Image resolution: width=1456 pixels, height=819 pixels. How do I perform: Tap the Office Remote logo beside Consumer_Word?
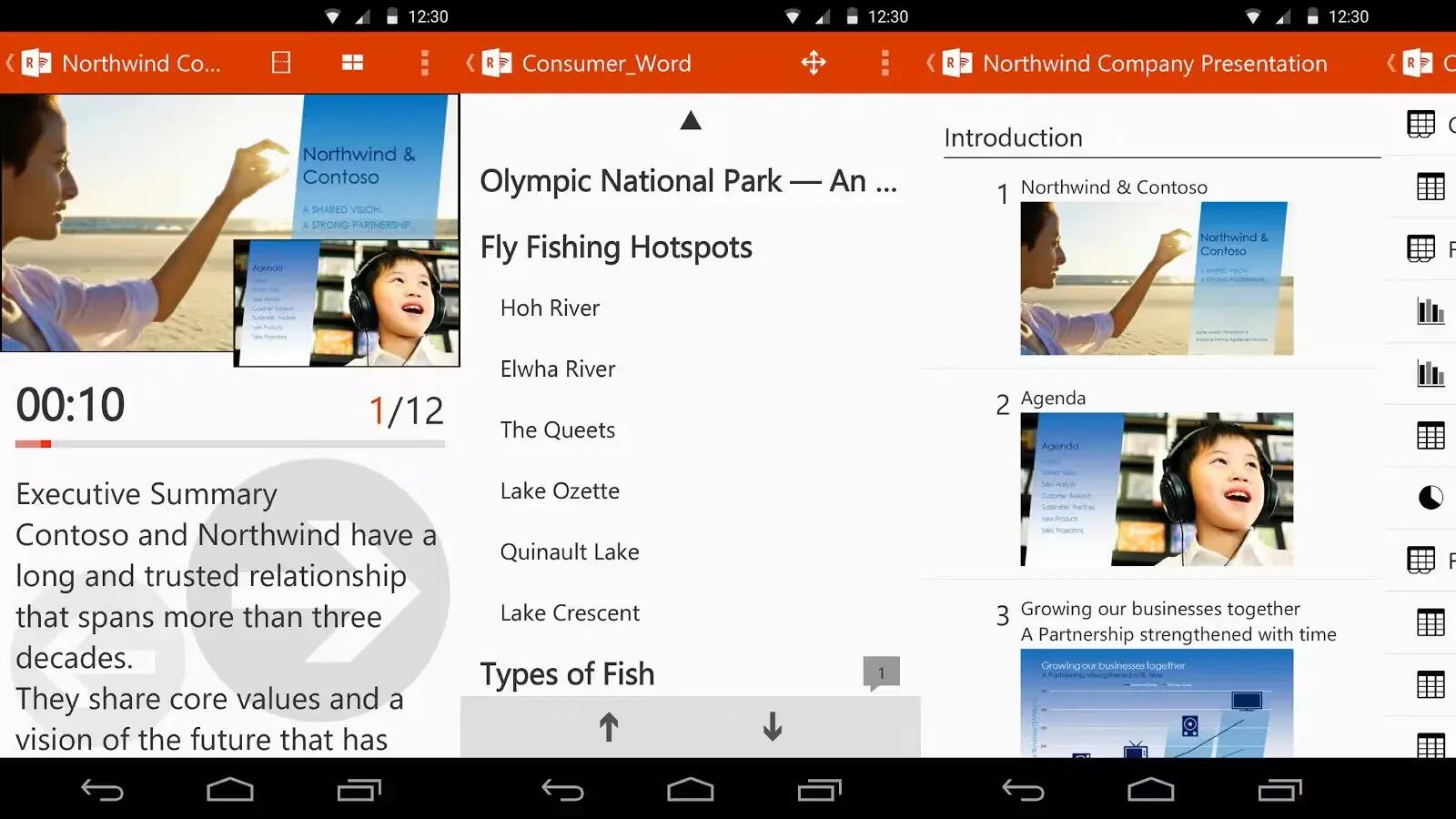[x=496, y=63]
